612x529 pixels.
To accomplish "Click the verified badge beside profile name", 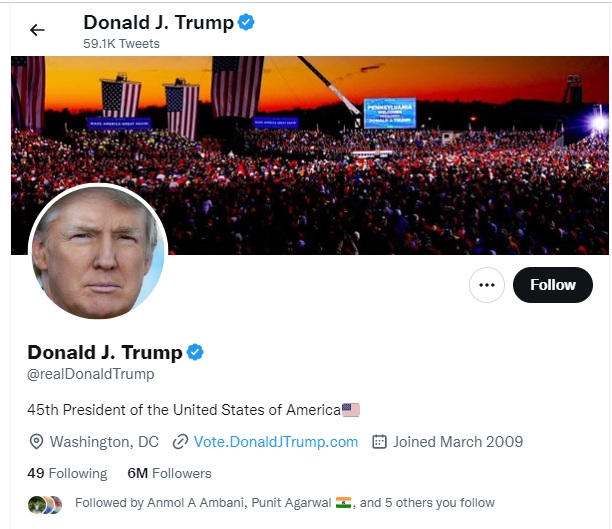I will [x=196, y=352].
